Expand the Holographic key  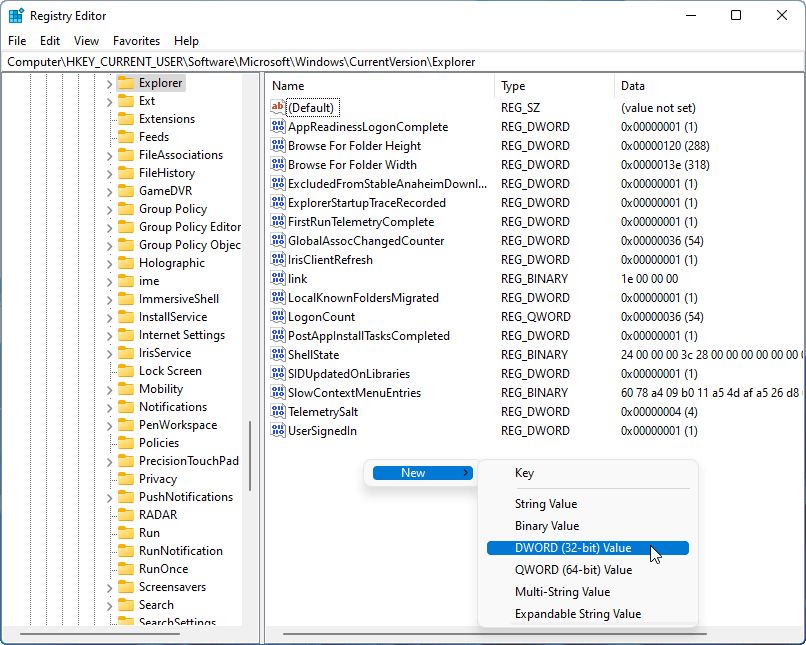[x=109, y=264]
